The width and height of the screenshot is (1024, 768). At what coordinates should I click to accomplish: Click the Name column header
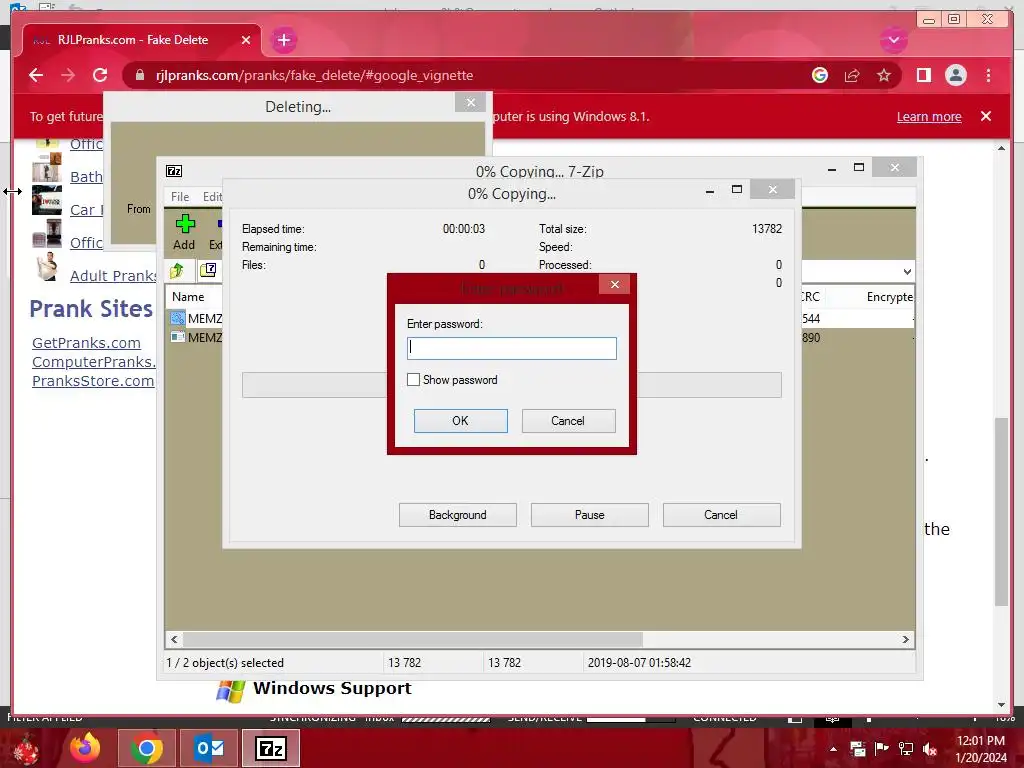(x=188, y=296)
